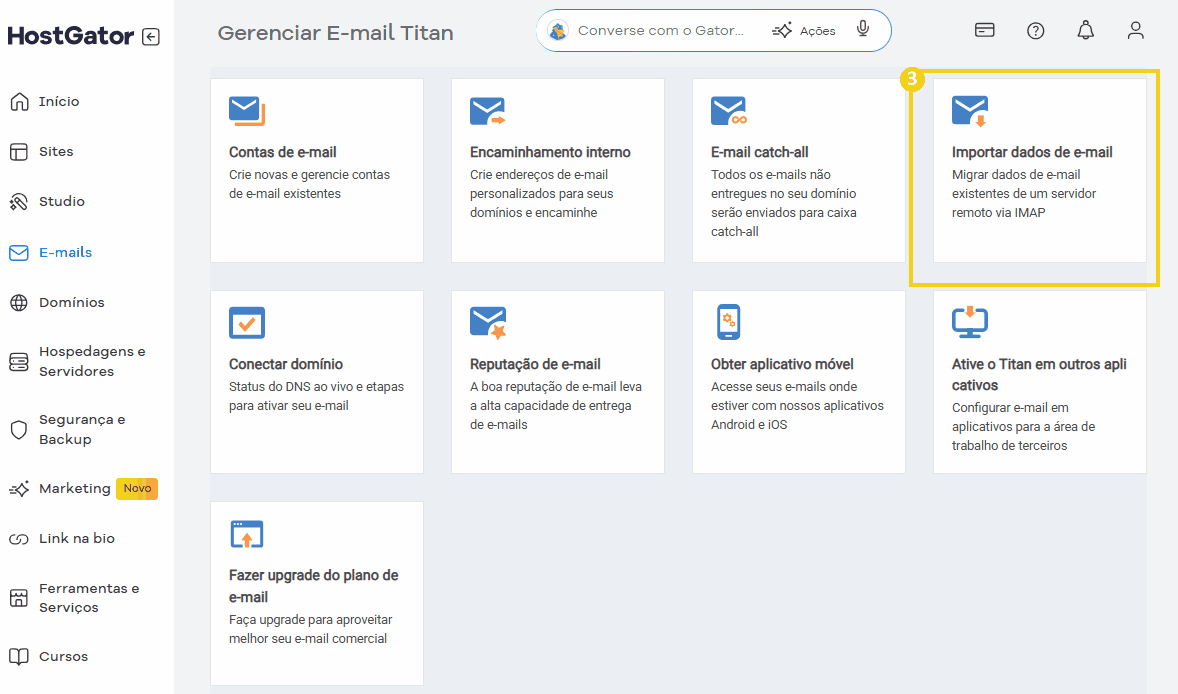This screenshot has width=1178, height=694.
Task: Open the billing card icon
Action: tap(985, 30)
